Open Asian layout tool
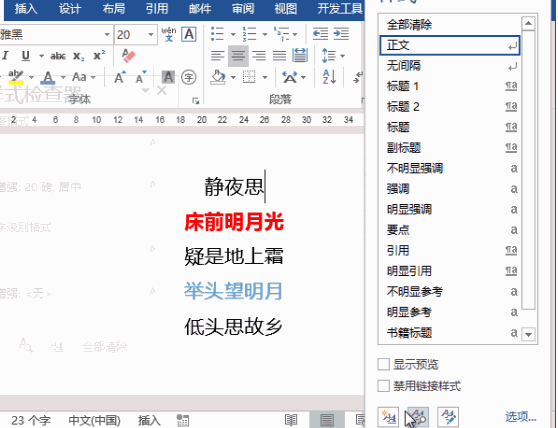Screen dimensions: 558x428 [290, 77]
